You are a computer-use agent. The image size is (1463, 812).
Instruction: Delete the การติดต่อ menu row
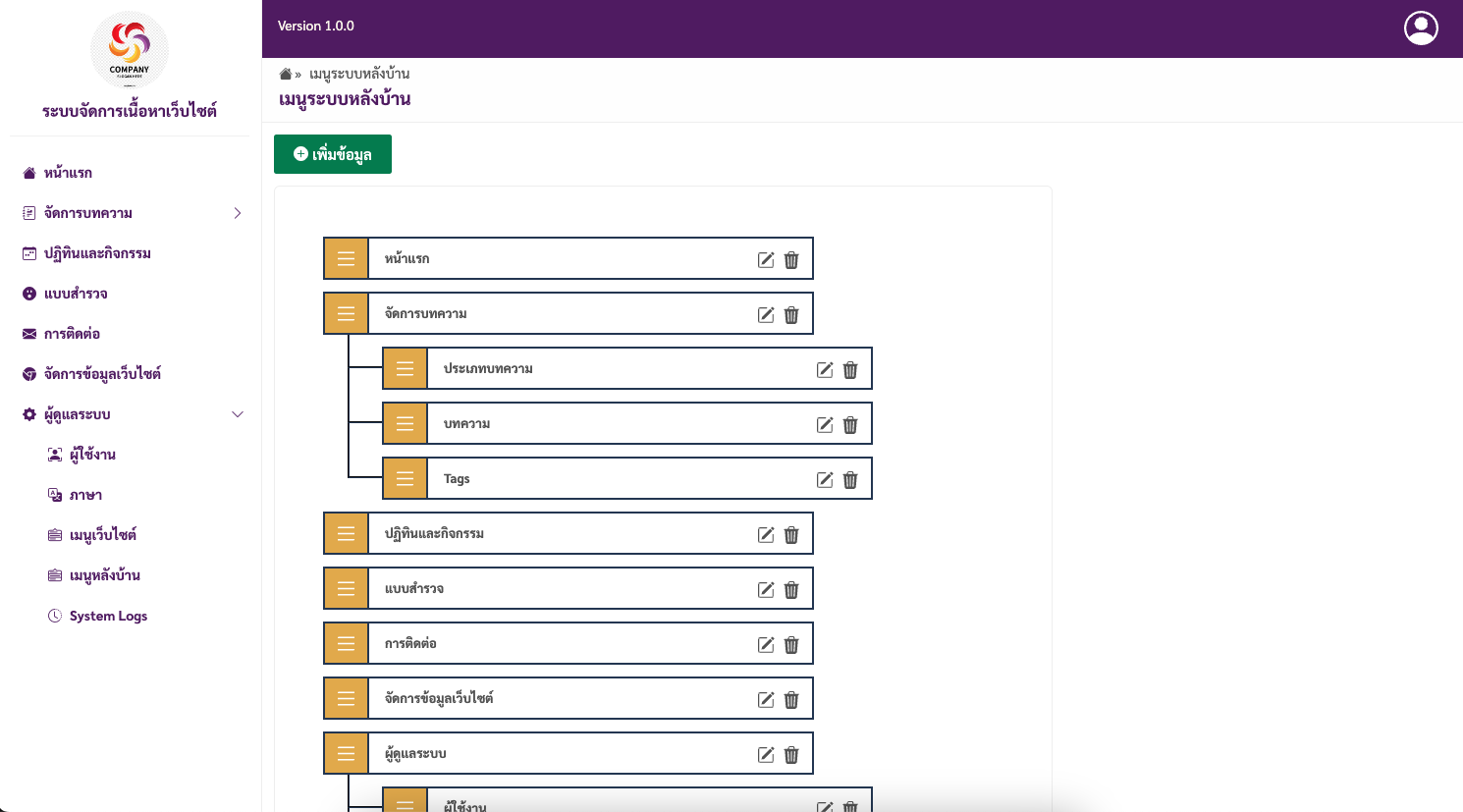click(791, 644)
